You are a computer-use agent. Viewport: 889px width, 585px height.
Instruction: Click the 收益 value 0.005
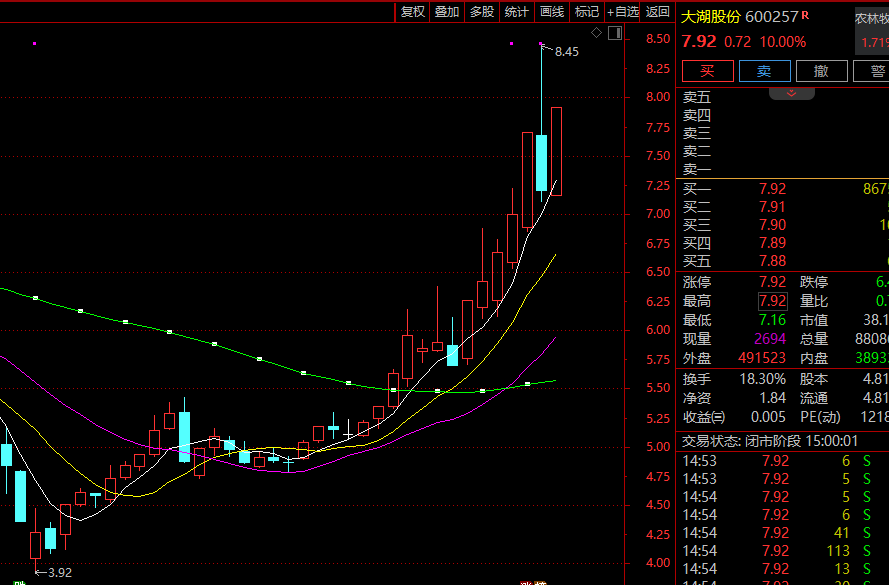click(768, 418)
